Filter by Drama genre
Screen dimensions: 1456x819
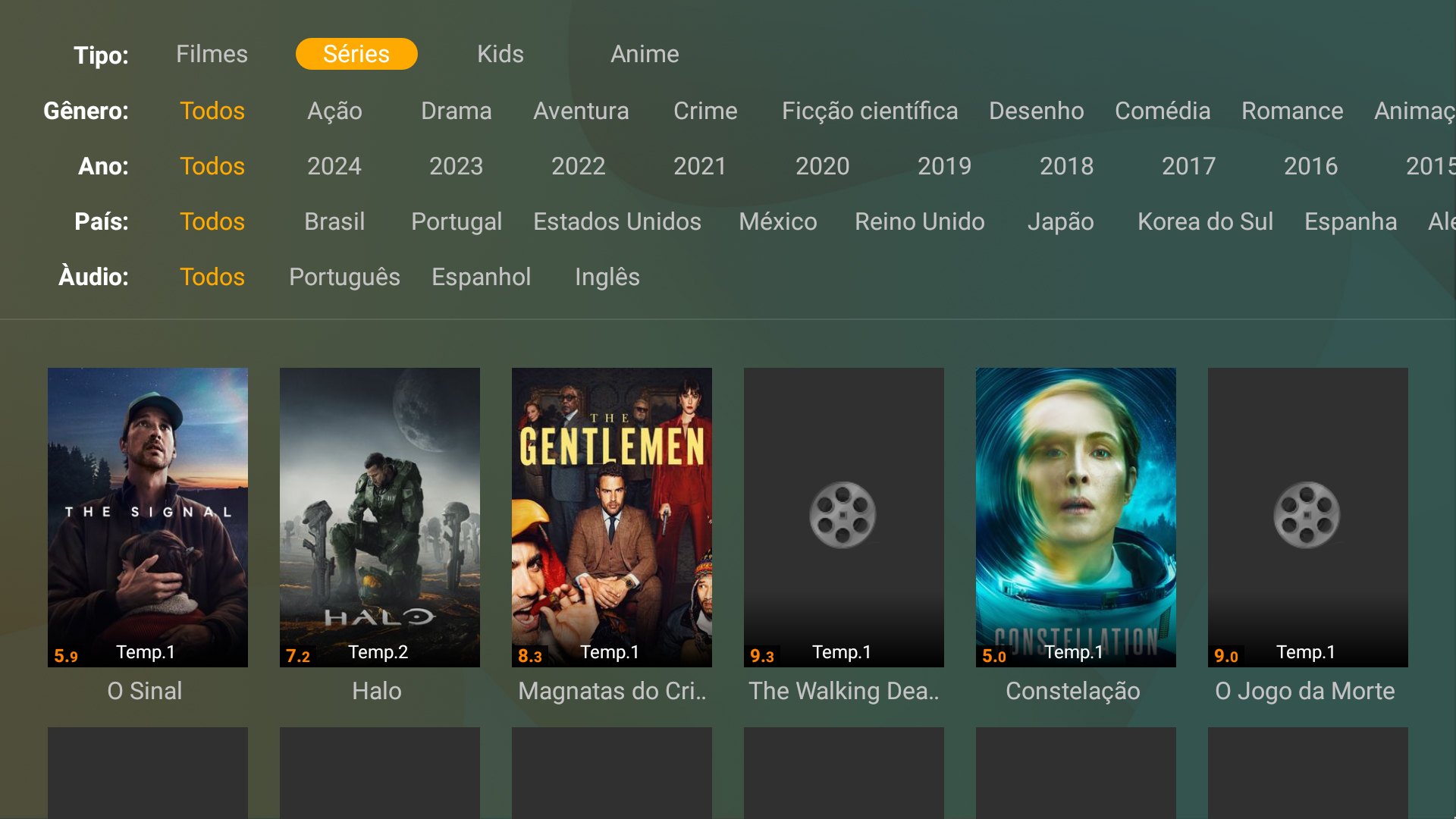coord(457,111)
